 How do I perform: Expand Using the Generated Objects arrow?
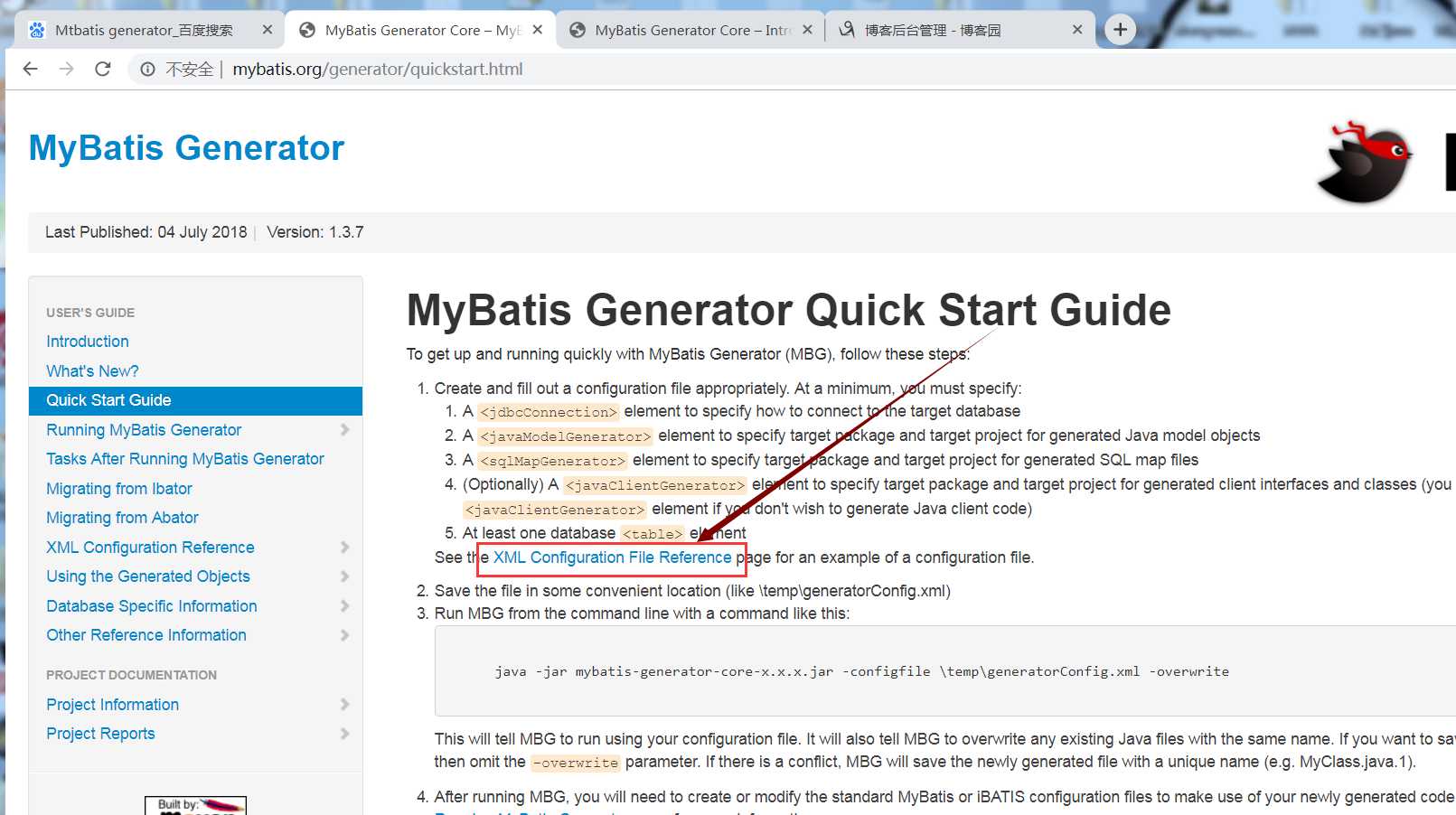(344, 576)
